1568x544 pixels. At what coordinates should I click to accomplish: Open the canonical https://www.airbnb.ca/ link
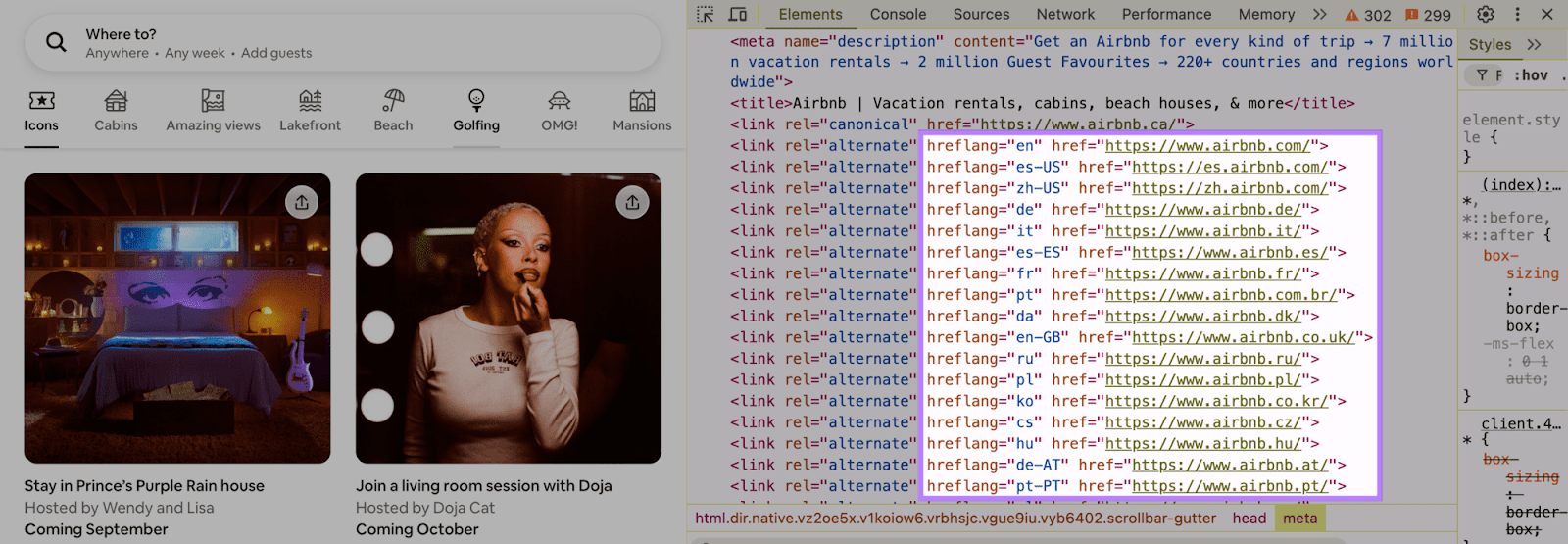[1078, 124]
